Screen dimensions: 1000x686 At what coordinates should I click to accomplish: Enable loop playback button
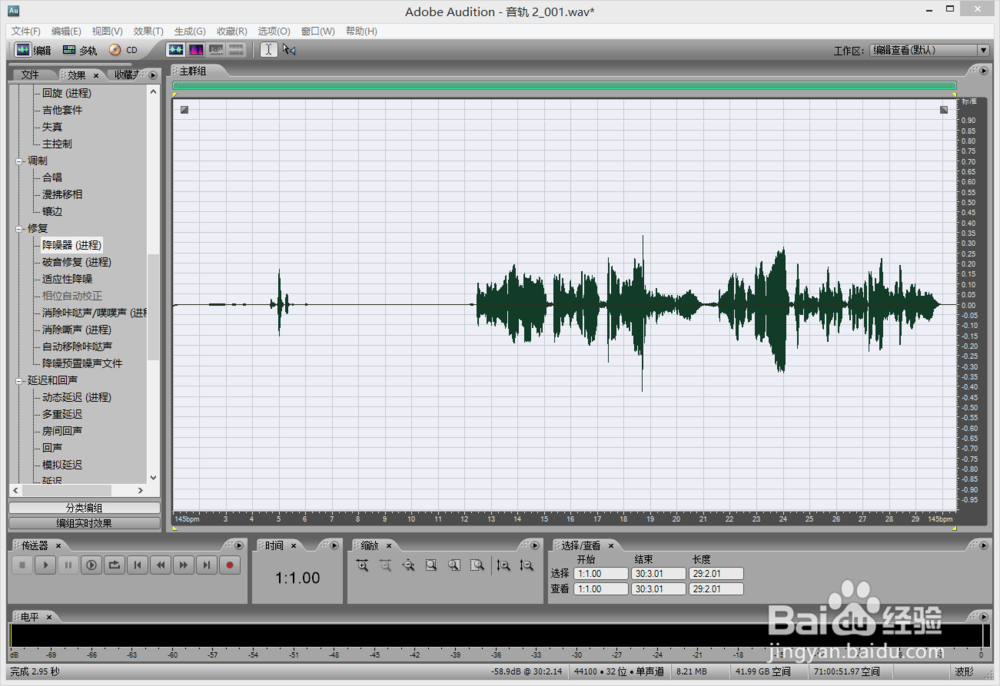click(x=114, y=565)
